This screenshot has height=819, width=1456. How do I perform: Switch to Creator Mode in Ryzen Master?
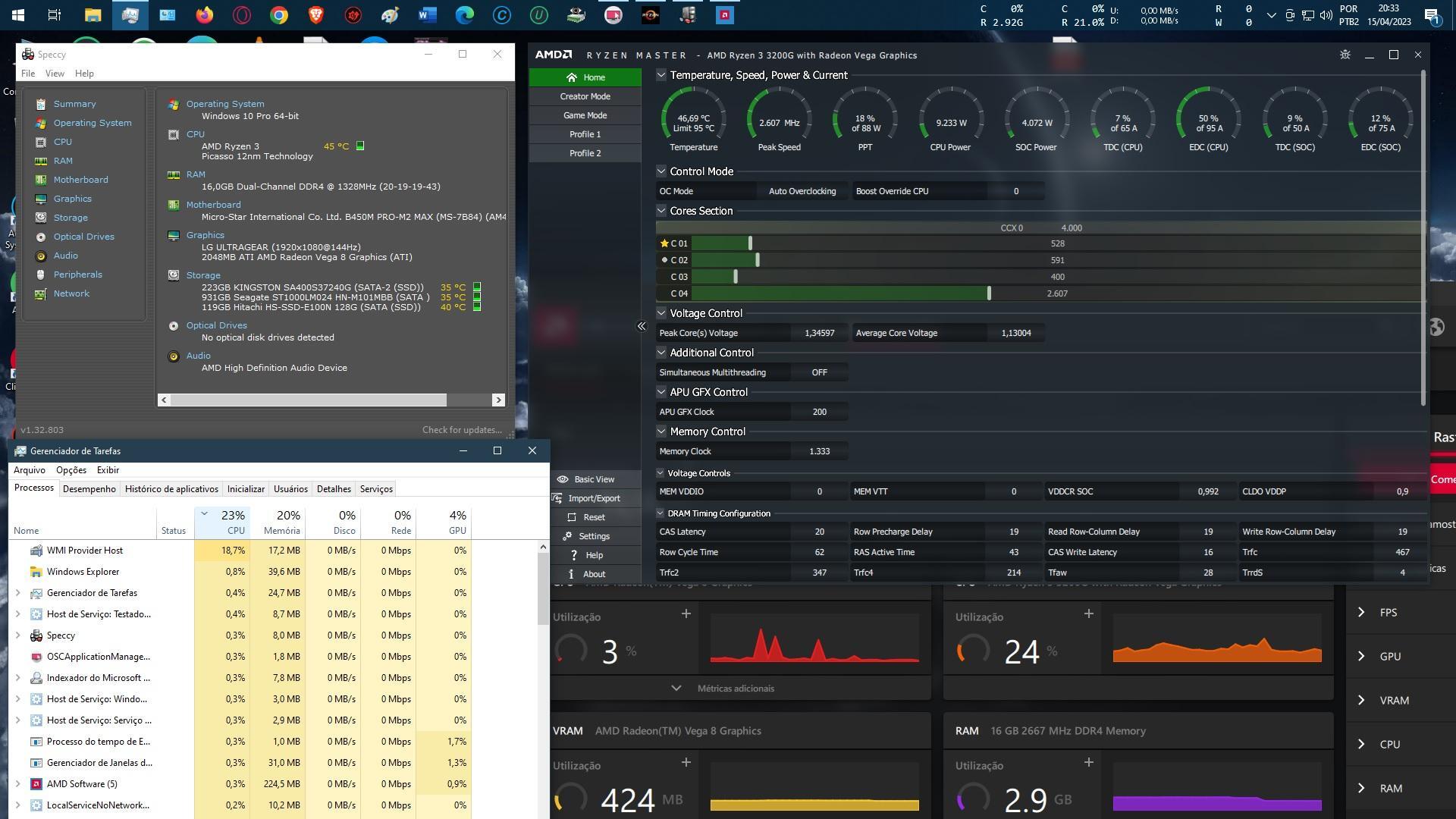[585, 96]
